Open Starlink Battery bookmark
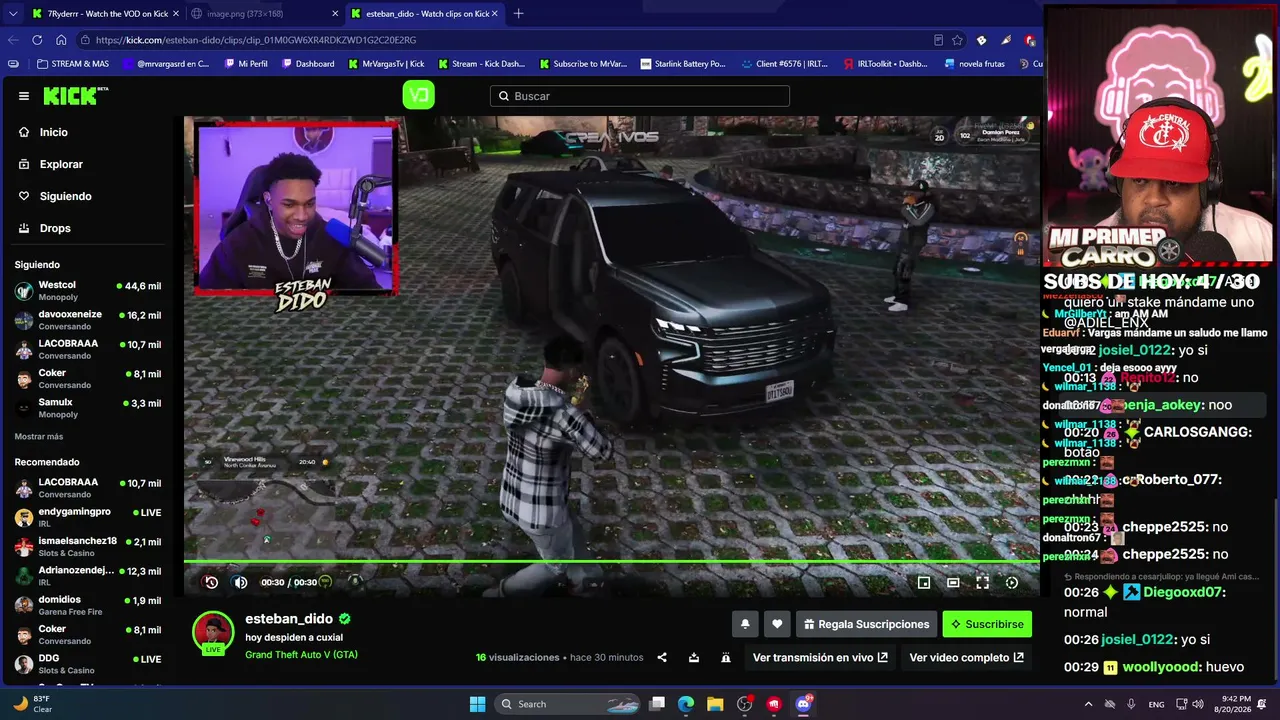Viewport: 1280px width, 720px height. point(683,64)
